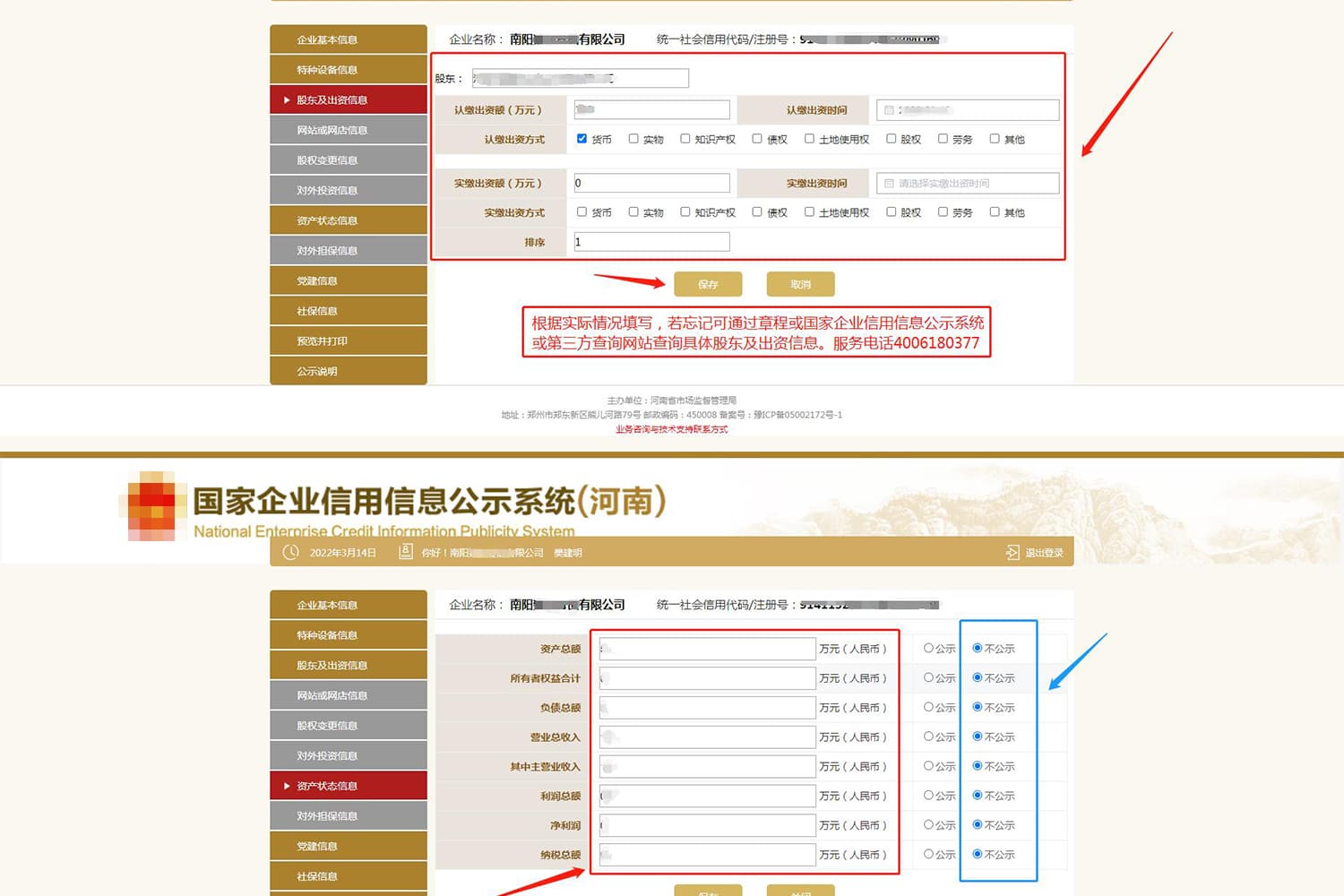
Task: Uncheck 货币 in the 认缴出资方式 row
Action: click(582, 139)
